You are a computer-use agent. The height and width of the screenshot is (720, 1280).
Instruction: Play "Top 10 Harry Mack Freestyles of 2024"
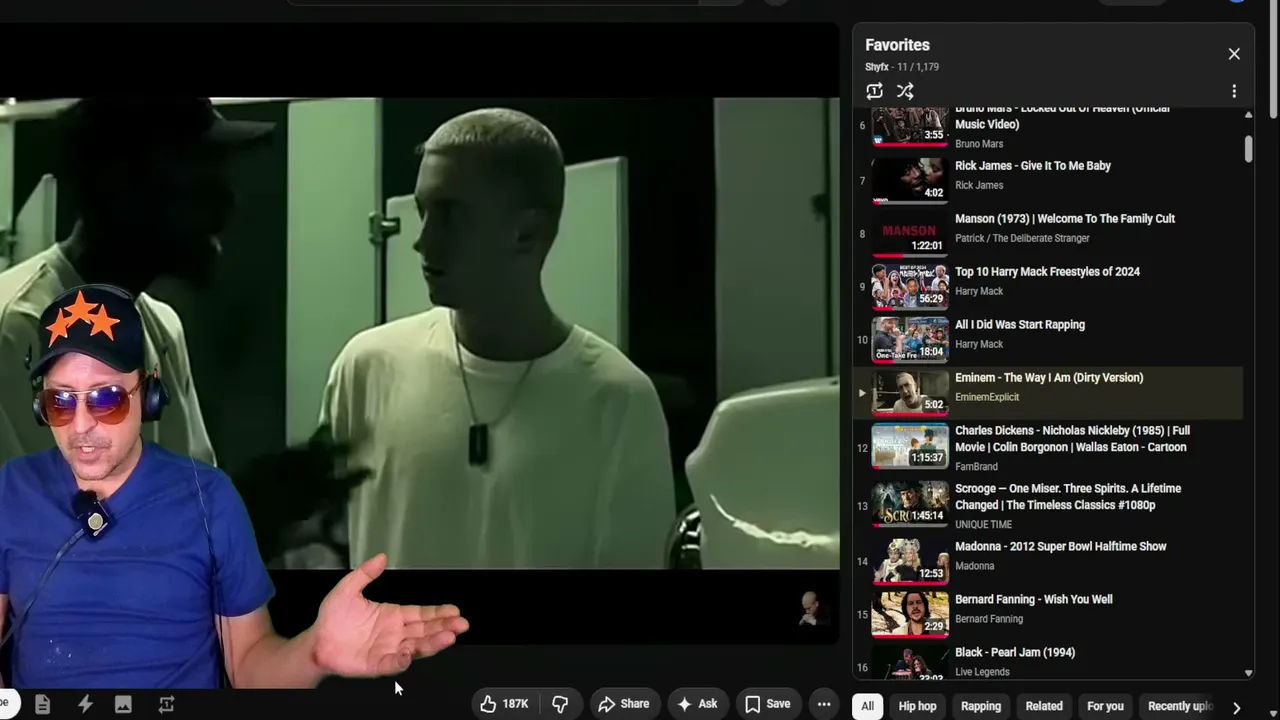(1047, 272)
